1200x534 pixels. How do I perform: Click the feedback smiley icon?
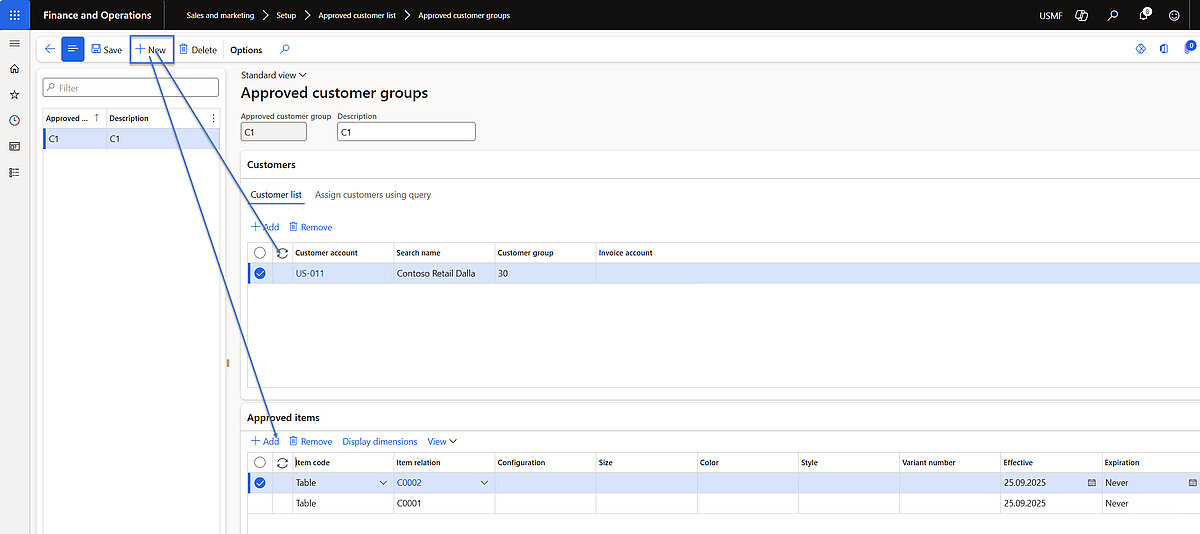[1174, 15]
